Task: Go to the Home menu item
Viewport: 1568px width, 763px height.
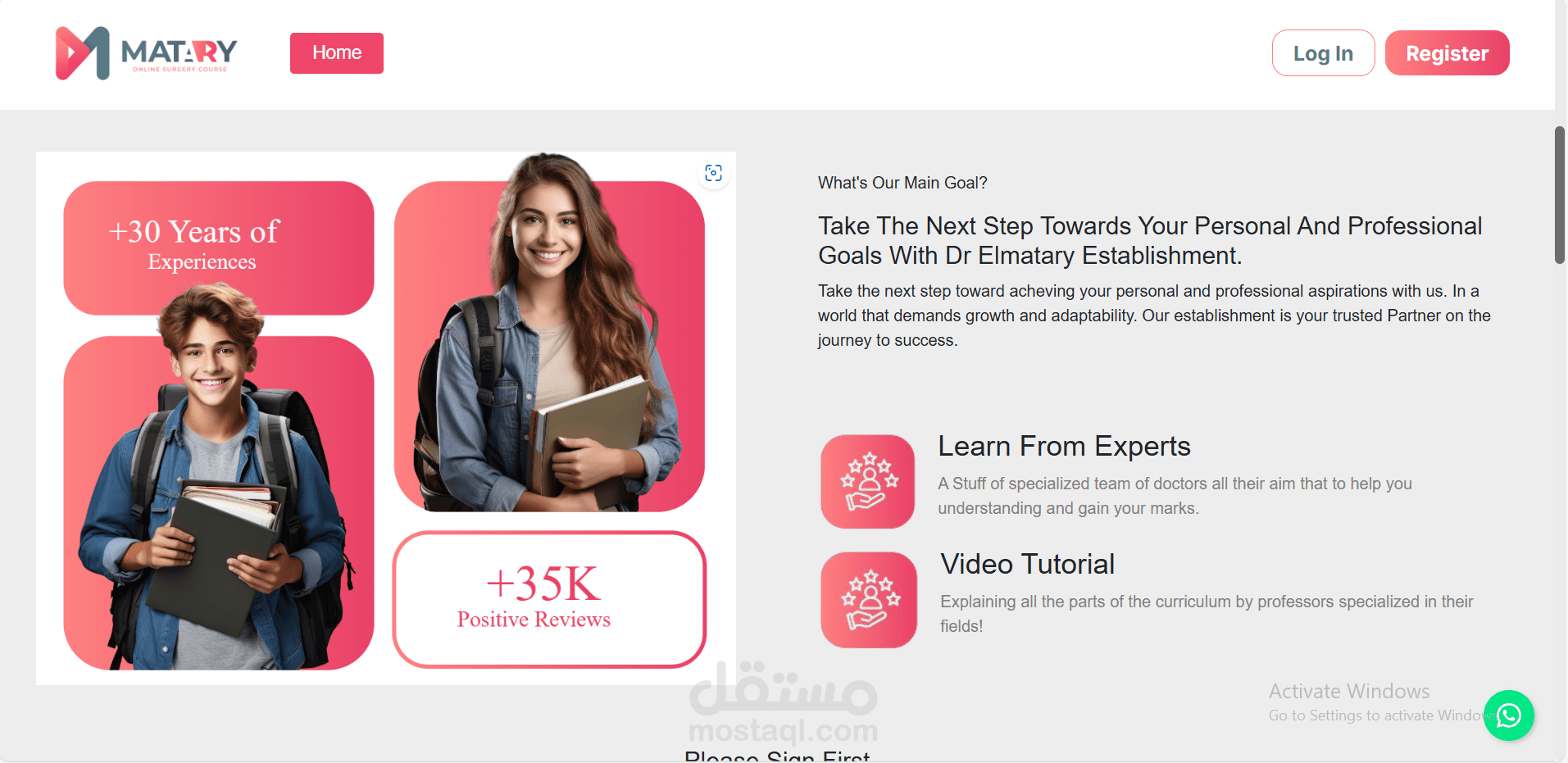Action: pyautogui.click(x=337, y=53)
